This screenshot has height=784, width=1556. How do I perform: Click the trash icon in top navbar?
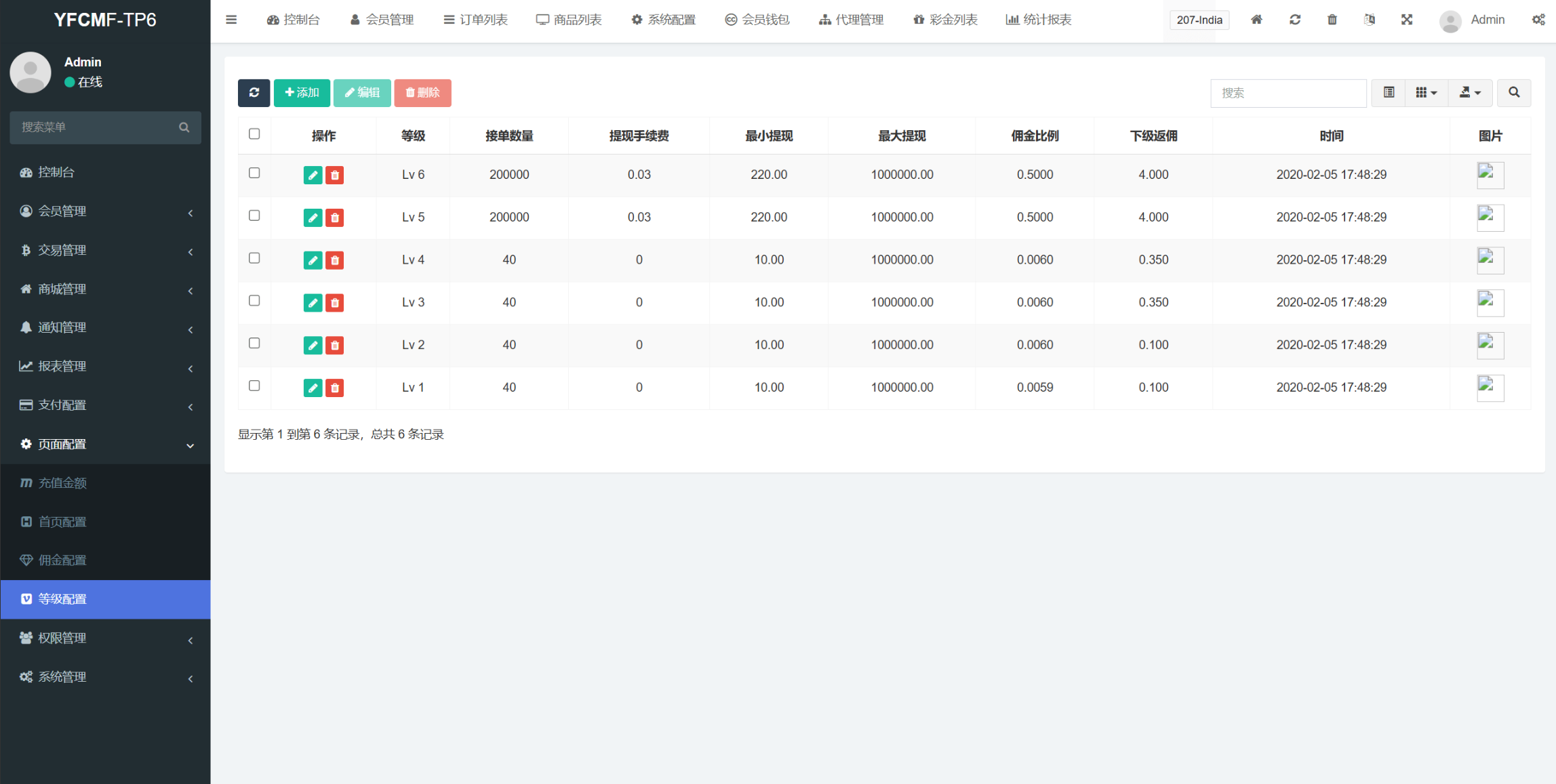point(1332,20)
